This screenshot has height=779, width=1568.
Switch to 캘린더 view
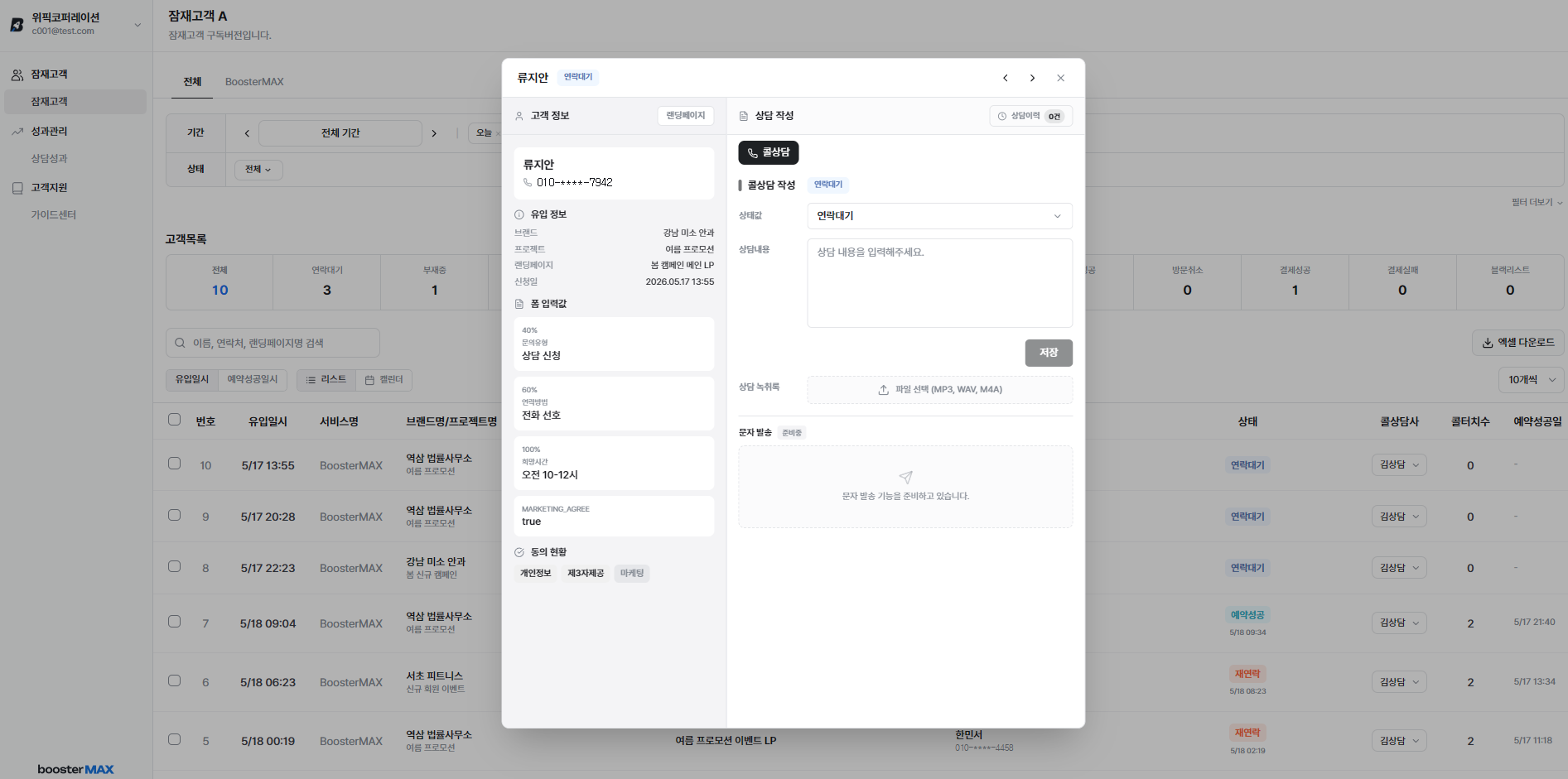(x=384, y=380)
